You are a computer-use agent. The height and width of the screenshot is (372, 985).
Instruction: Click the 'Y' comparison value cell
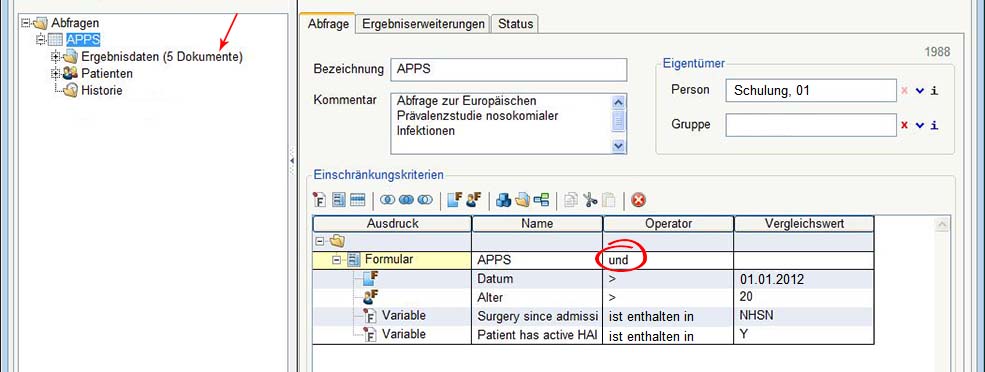(804, 334)
